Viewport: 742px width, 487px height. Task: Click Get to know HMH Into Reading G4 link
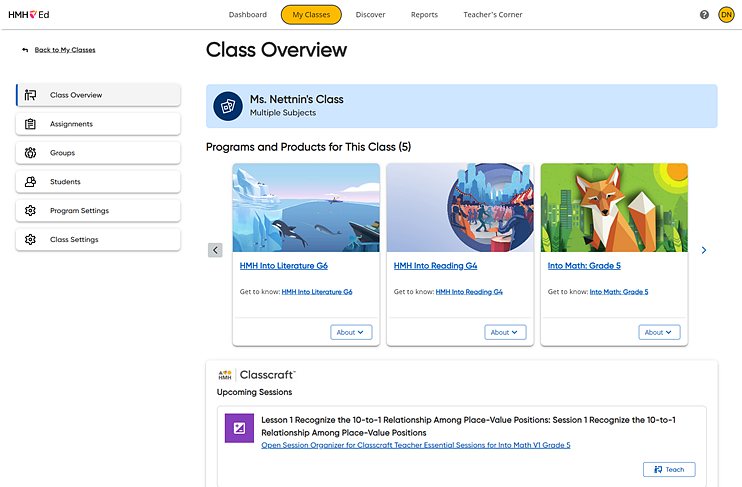tap(469, 292)
